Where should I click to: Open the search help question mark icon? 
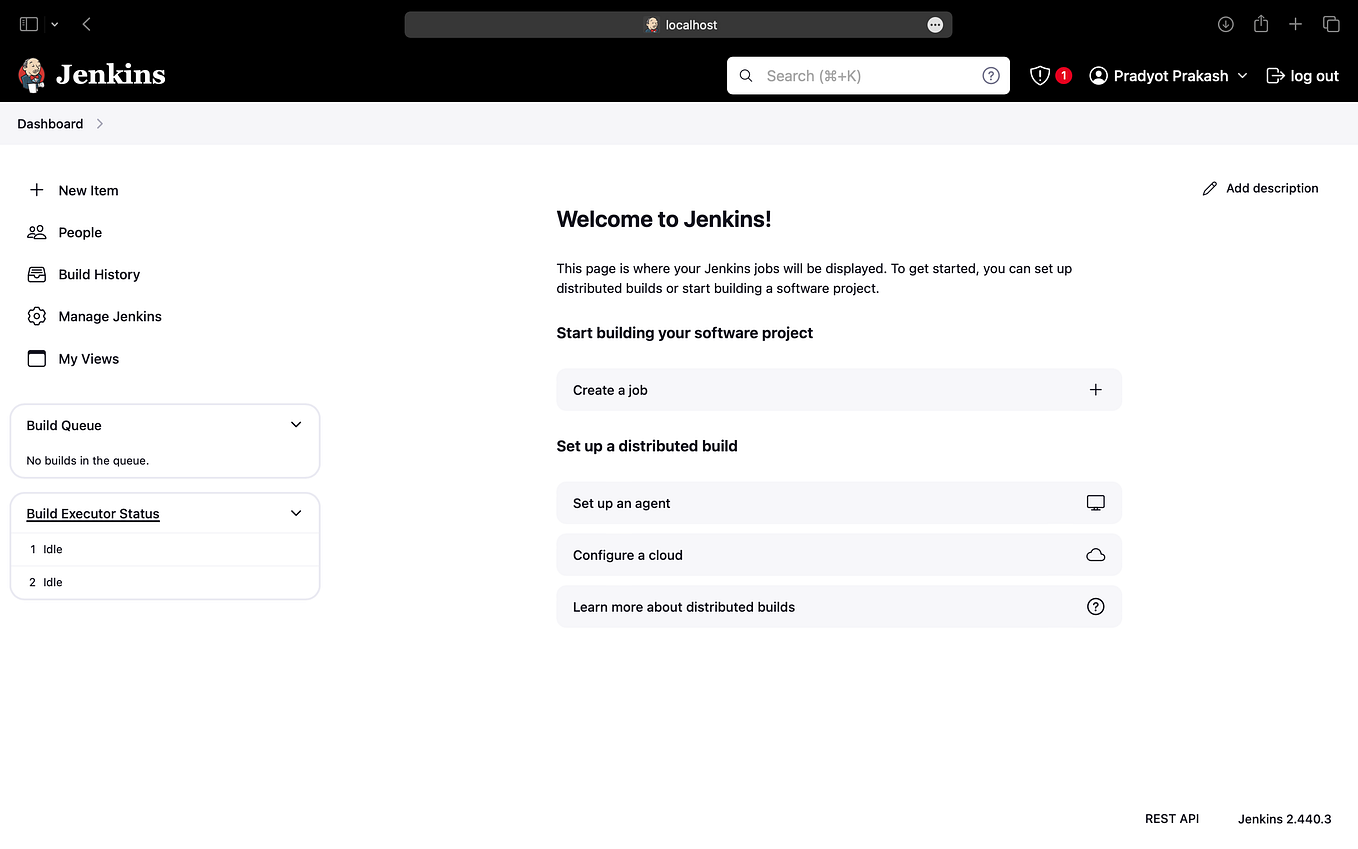990,75
